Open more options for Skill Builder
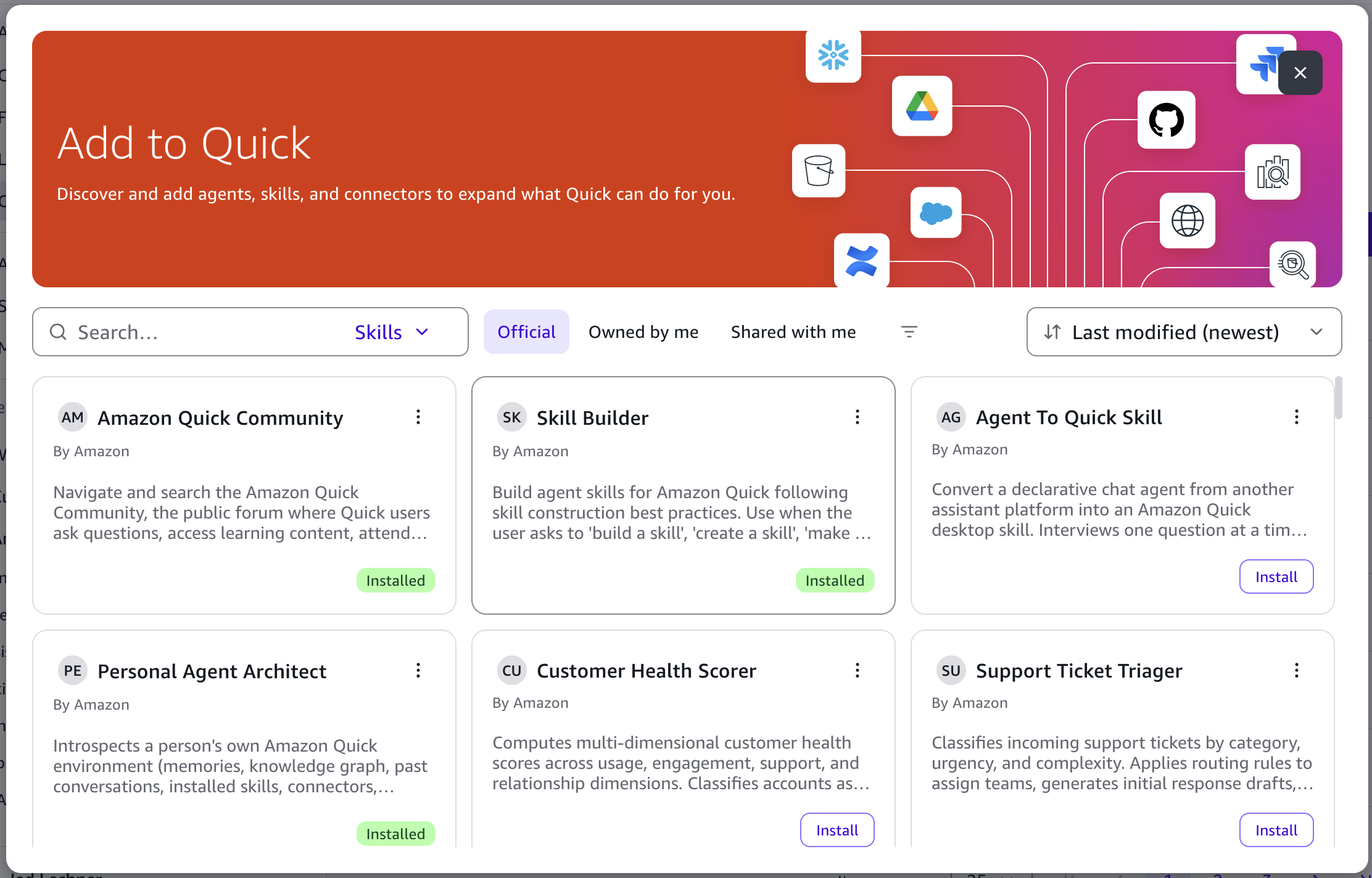This screenshot has height=878, width=1372. coord(858,417)
